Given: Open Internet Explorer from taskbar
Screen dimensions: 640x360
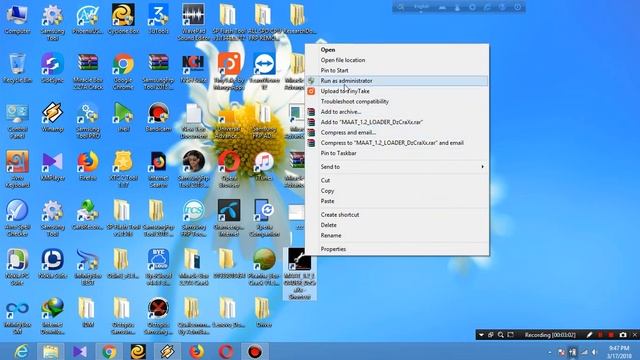Looking at the screenshot, I should tap(21, 351).
